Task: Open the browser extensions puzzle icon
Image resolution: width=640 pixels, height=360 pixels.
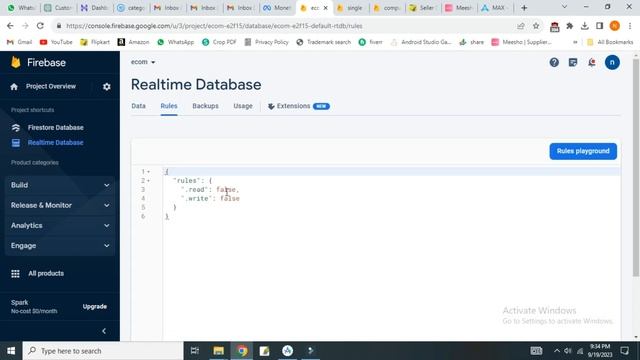Action: click(x=569, y=26)
